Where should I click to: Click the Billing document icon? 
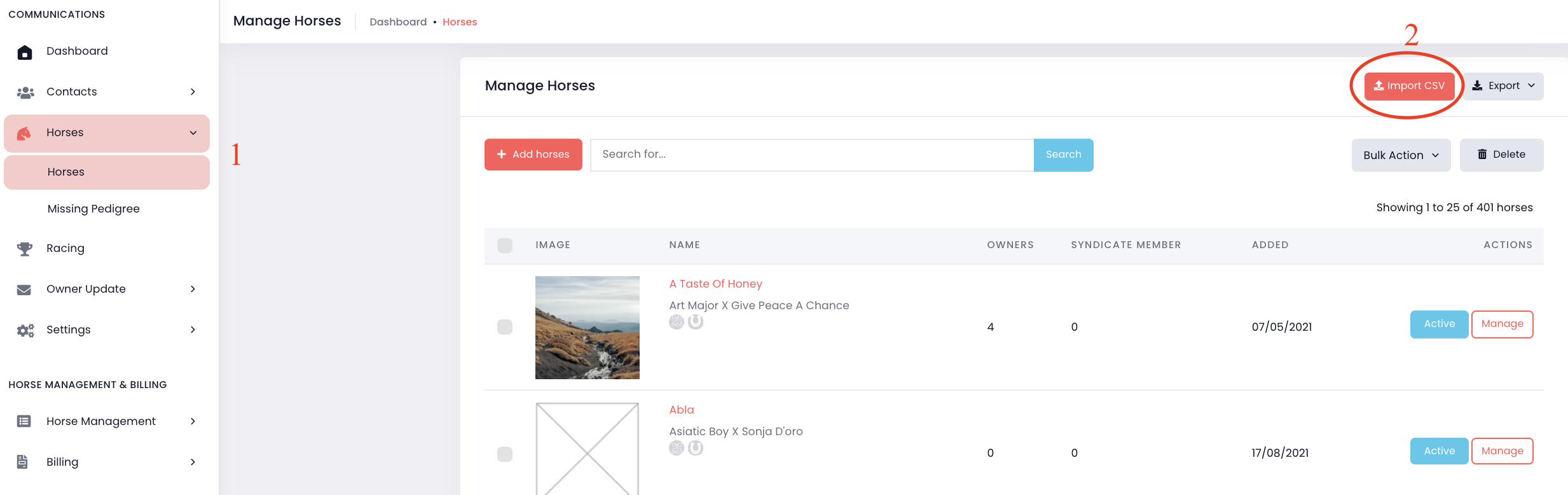[x=23, y=462]
